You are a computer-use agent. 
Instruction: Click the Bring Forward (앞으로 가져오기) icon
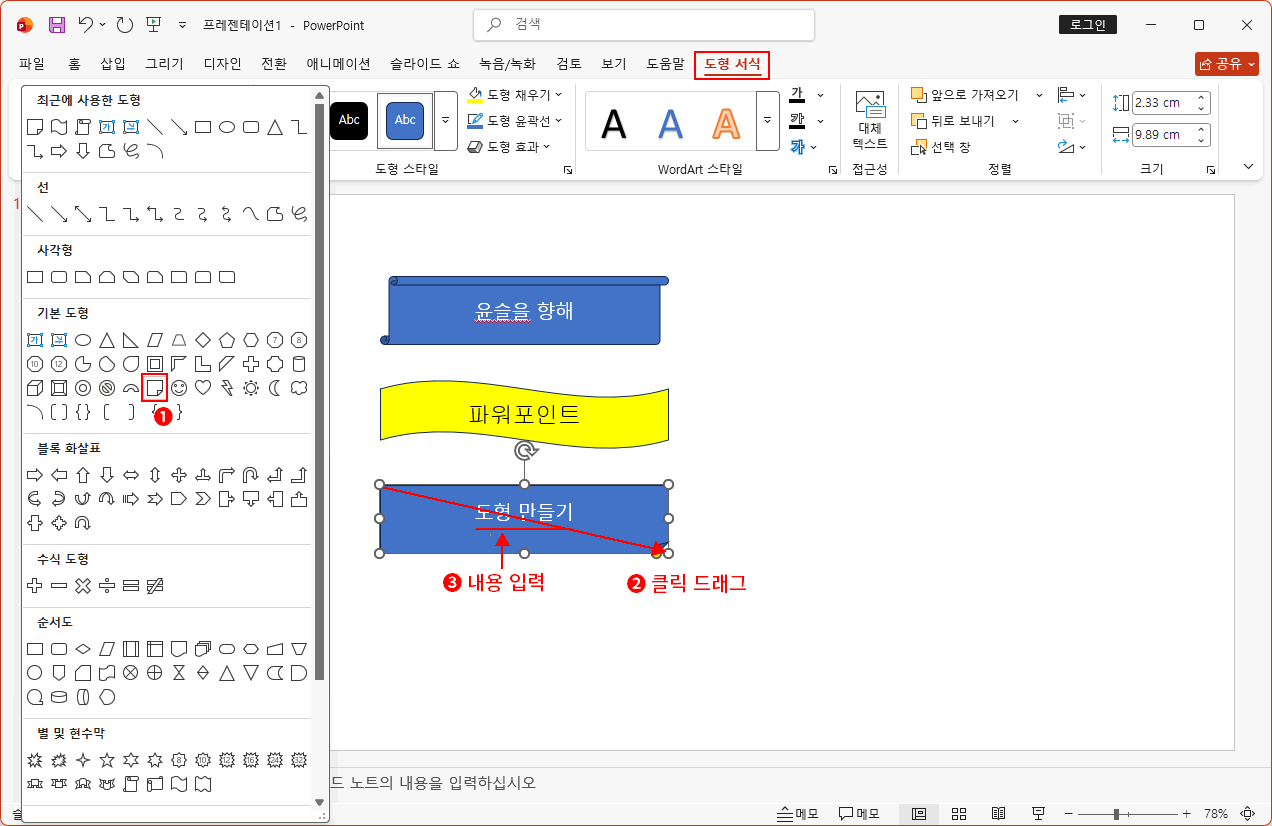pyautogui.click(x=919, y=94)
